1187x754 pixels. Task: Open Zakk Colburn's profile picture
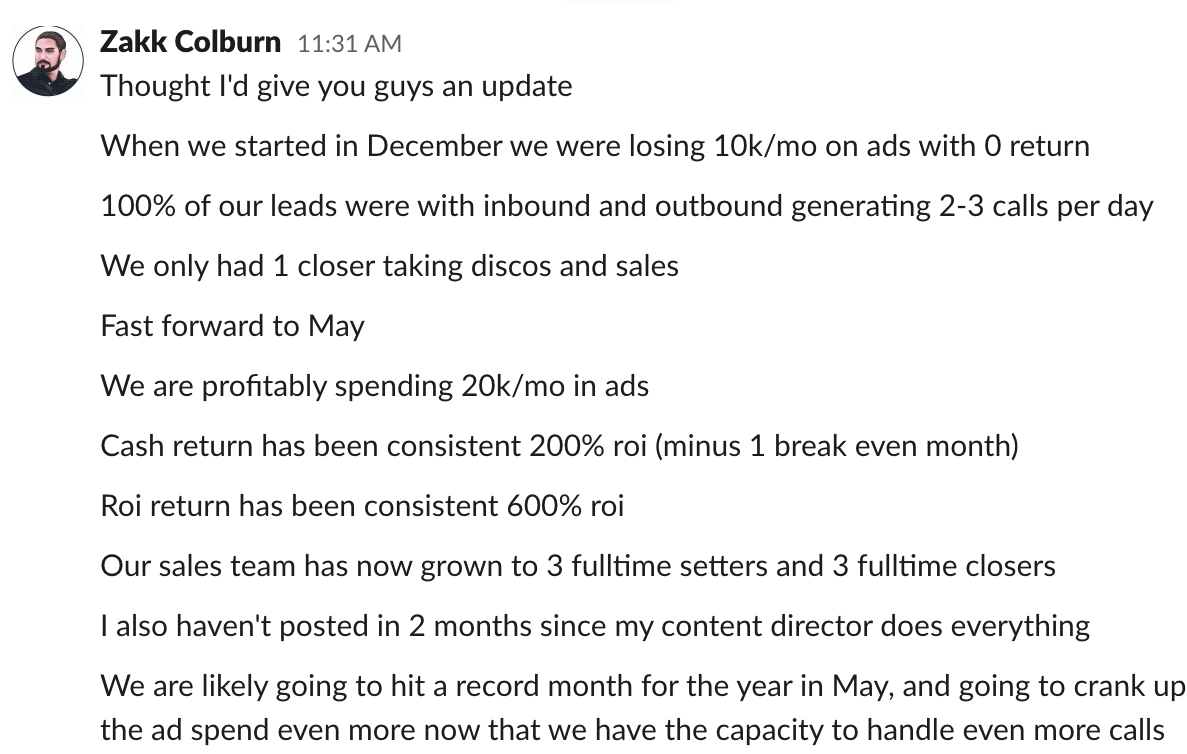tap(48, 61)
